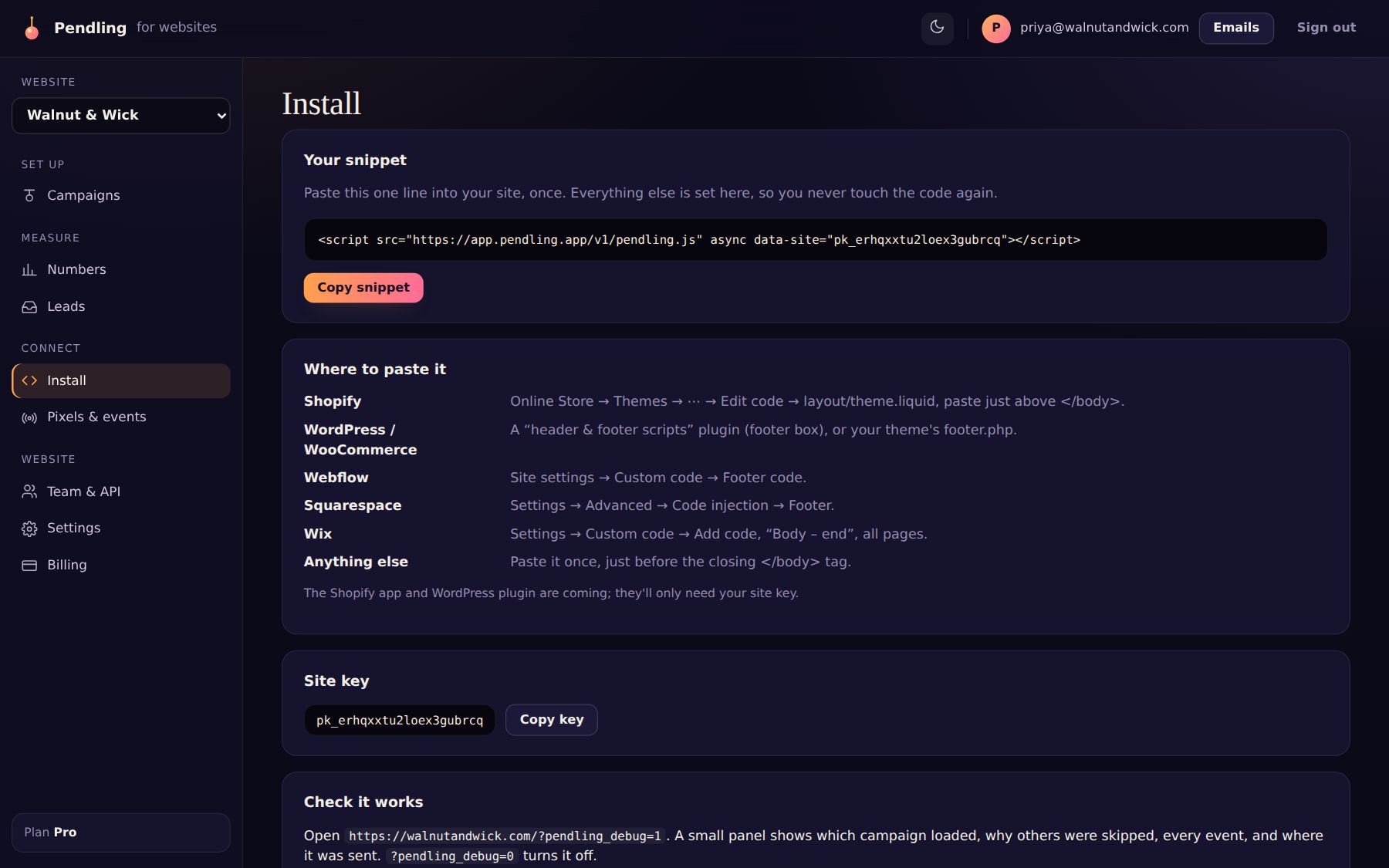Toggle dark mode with the moon icon
1389x868 pixels.
pyautogui.click(x=937, y=28)
